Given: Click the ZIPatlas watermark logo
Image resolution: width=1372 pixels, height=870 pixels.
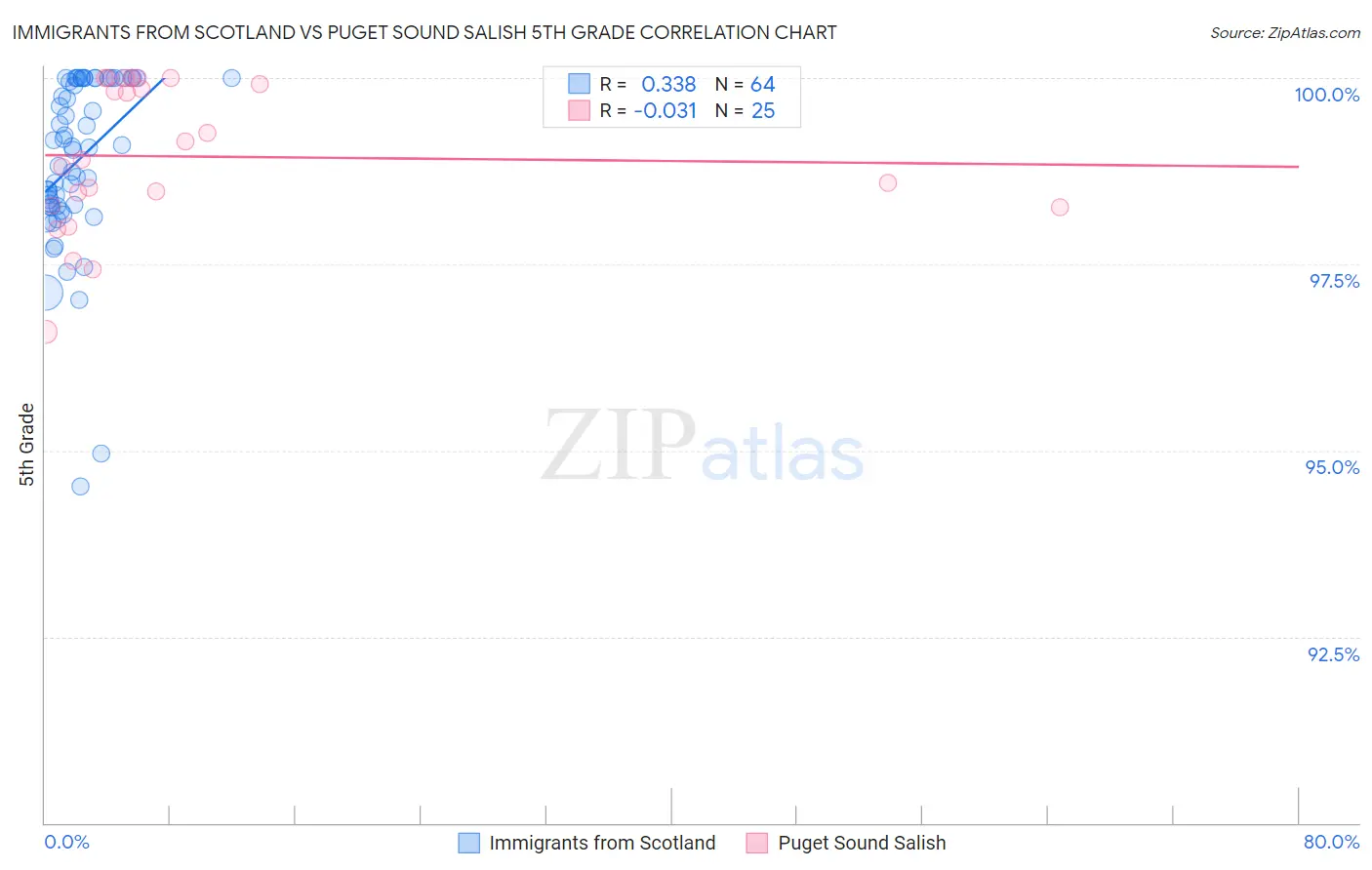Looking at the screenshot, I should click(x=703, y=448).
